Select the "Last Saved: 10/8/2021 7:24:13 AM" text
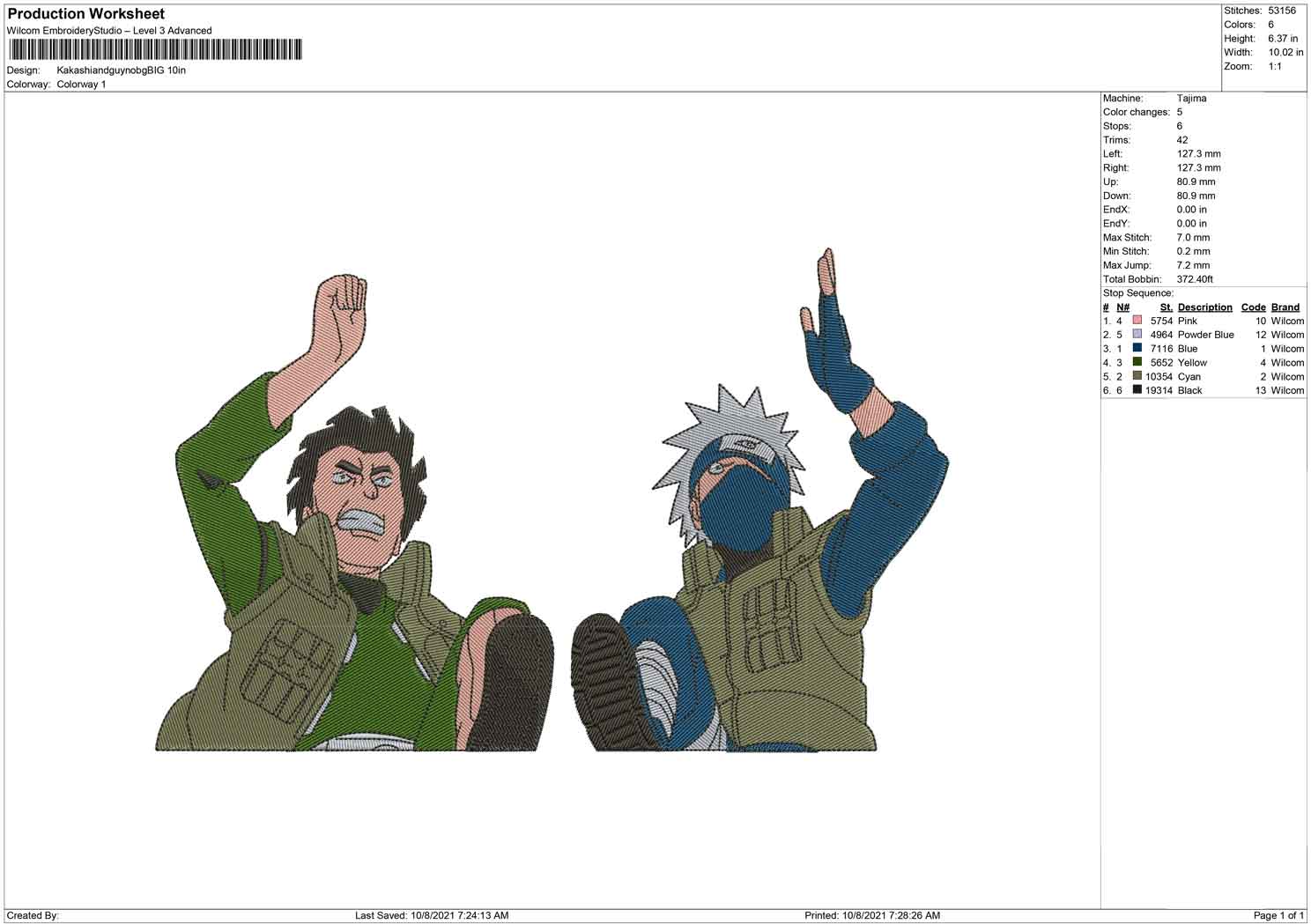This screenshot has width=1311, height=924. click(432, 916)
